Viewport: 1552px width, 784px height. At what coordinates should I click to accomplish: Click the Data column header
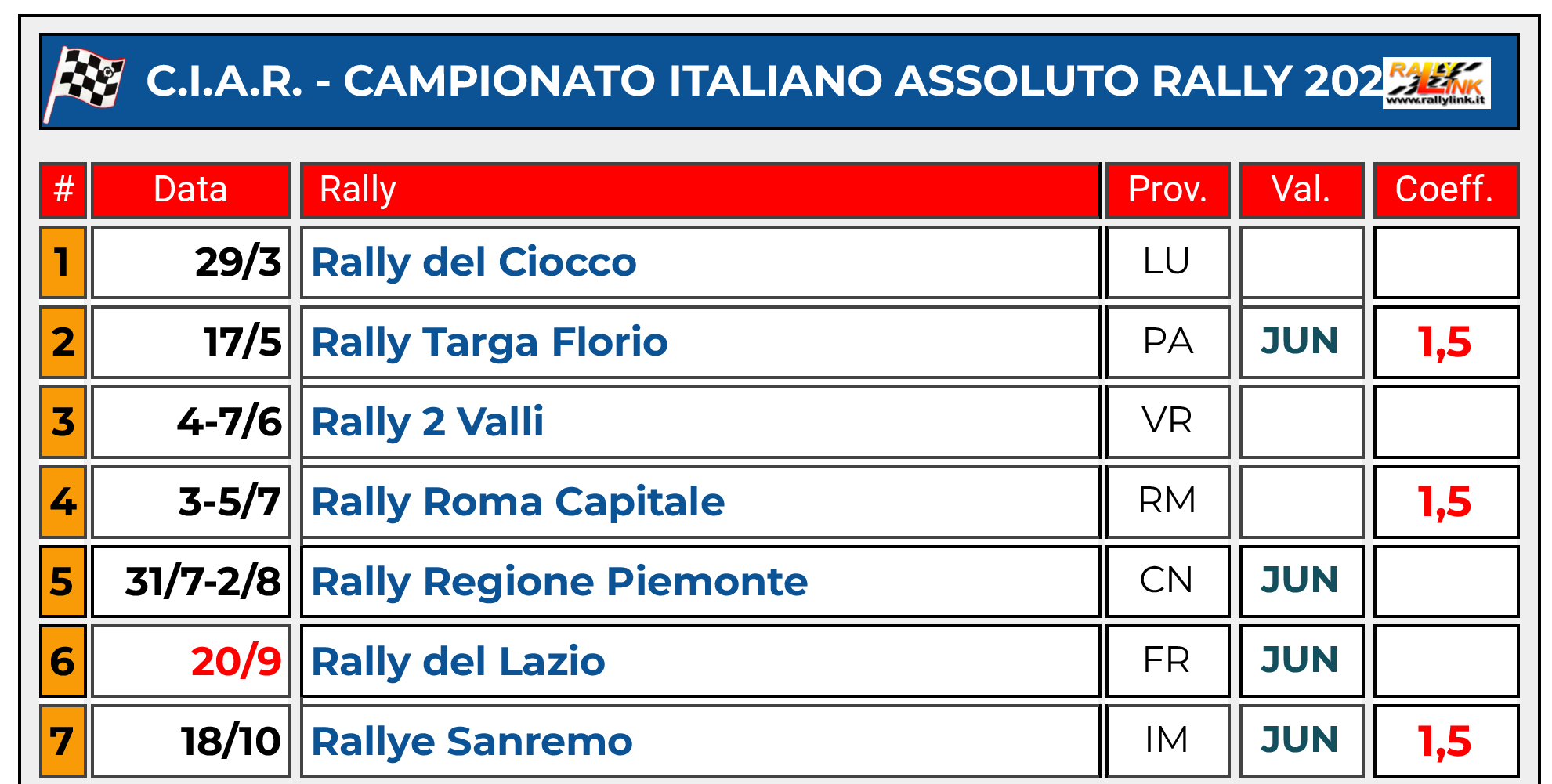[190, 190]
